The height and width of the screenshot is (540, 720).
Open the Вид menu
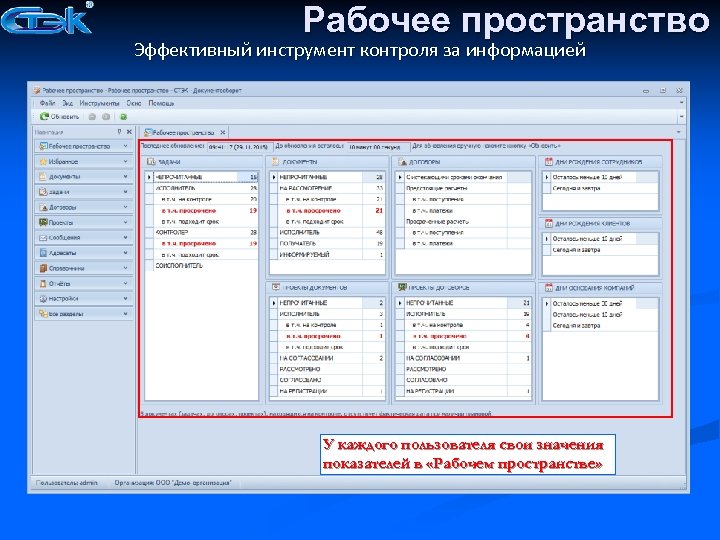point(68,103)
